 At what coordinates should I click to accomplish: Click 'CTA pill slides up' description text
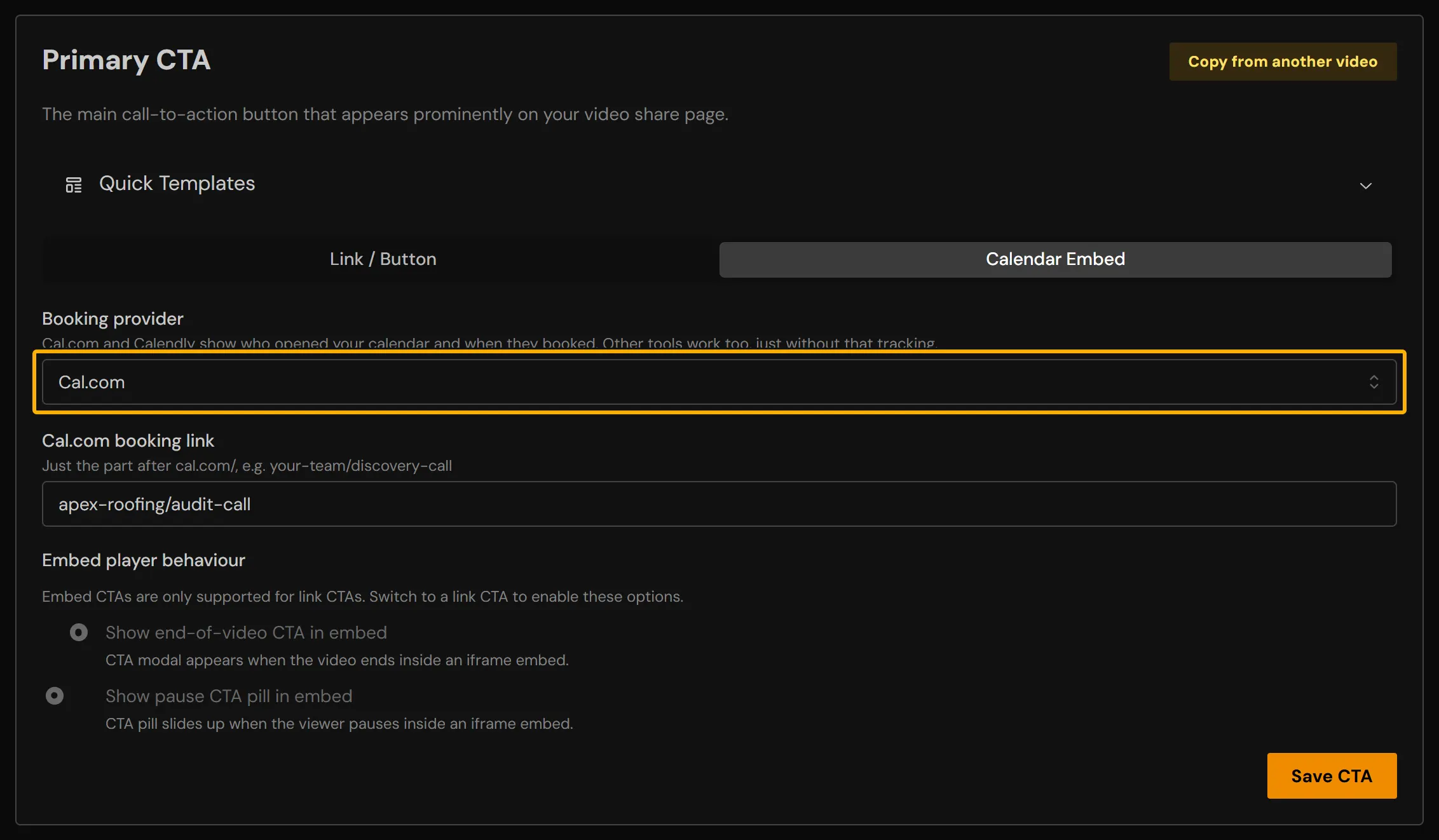[x=339, y=724]
